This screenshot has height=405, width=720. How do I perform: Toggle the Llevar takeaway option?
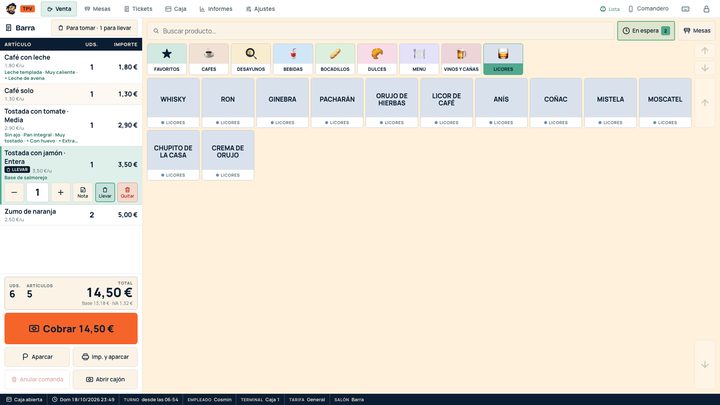click(105, 192)
